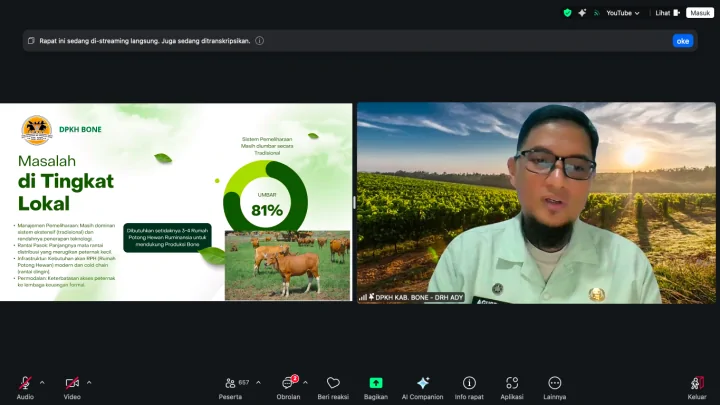Expand the Video options chevron

pos(89,382)
